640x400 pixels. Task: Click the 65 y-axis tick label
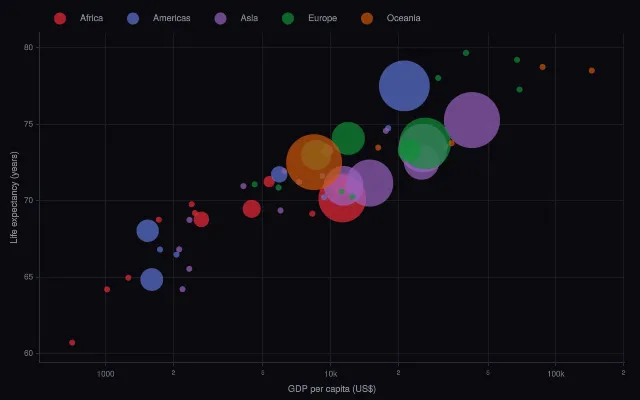point(28,277)
